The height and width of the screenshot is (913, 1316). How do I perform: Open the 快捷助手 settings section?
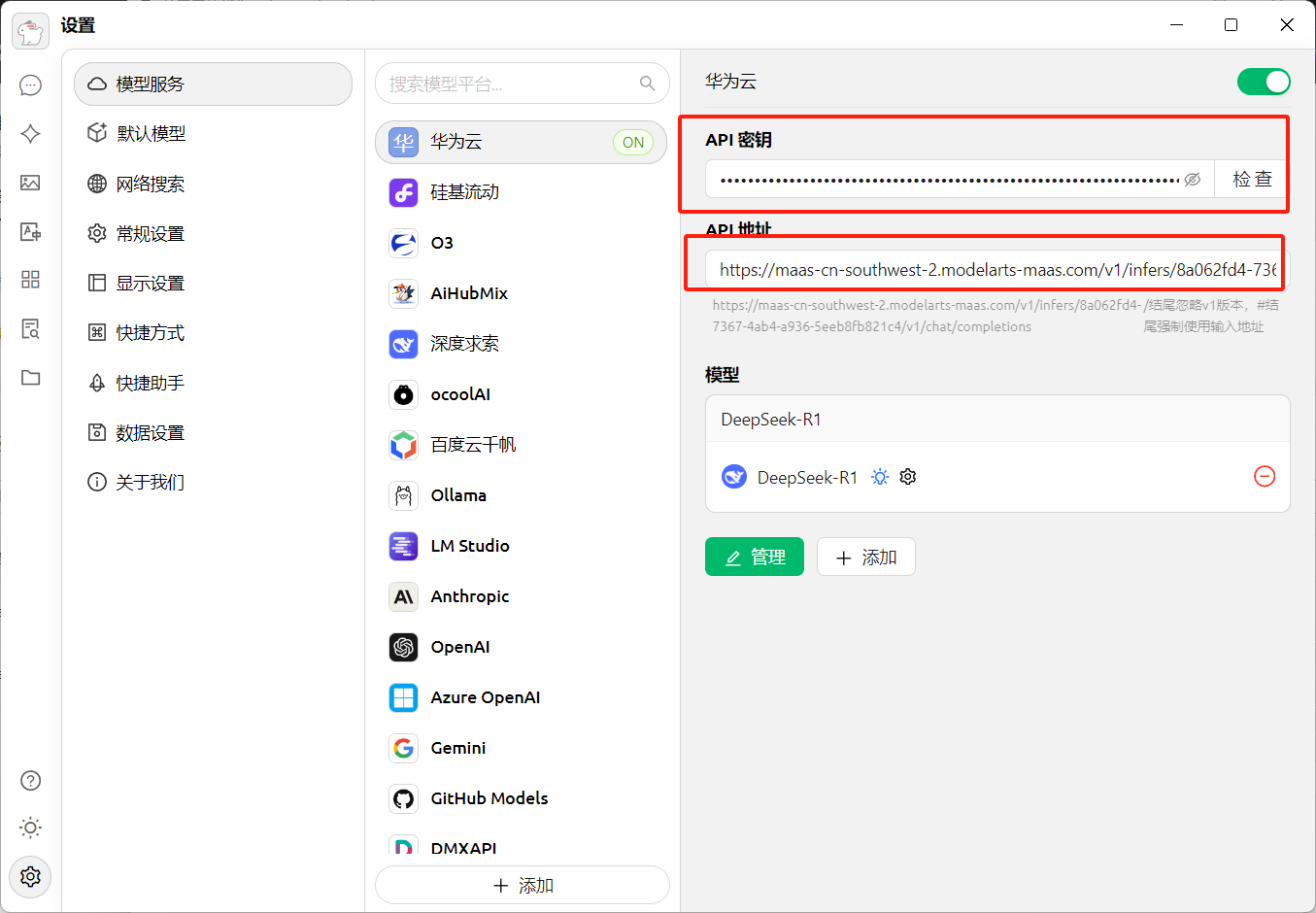point(213,383)
